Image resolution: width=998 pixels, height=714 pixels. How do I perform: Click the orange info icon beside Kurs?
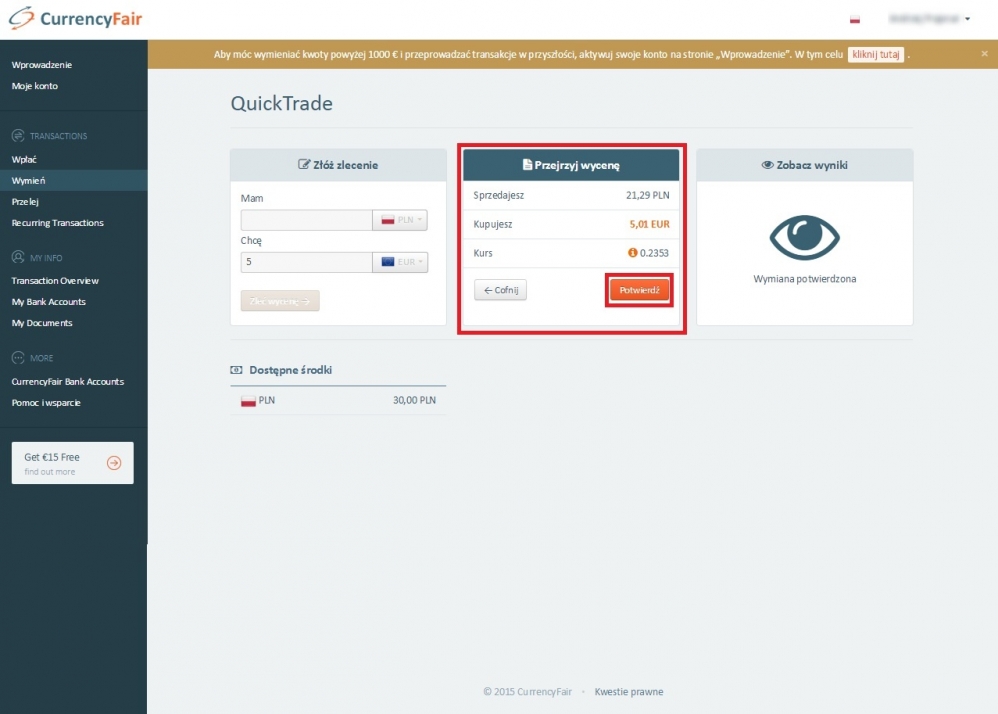click(x=633, y=253)
